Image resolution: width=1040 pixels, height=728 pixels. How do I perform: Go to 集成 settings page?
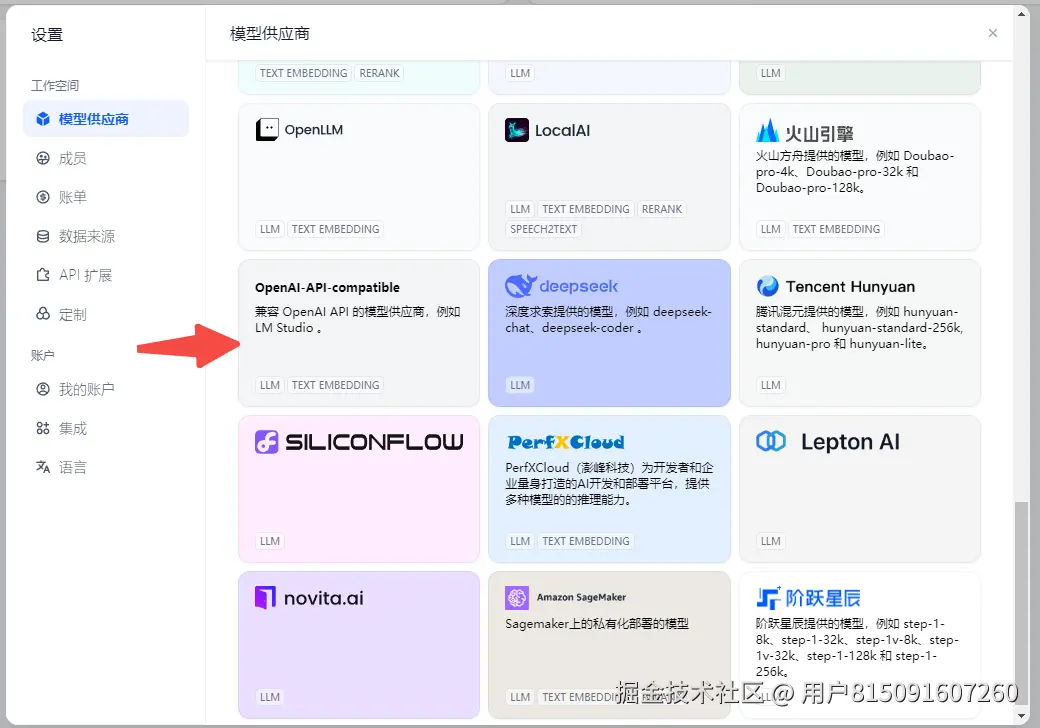(106, 428)
